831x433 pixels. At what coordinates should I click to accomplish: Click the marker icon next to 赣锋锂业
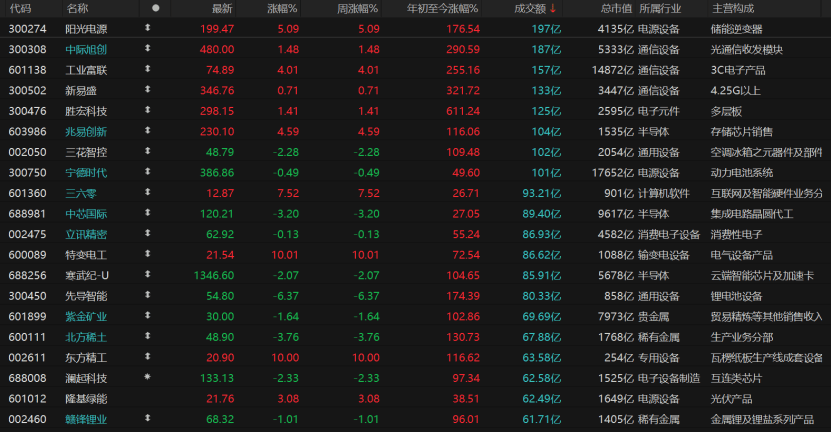(148, 419)
